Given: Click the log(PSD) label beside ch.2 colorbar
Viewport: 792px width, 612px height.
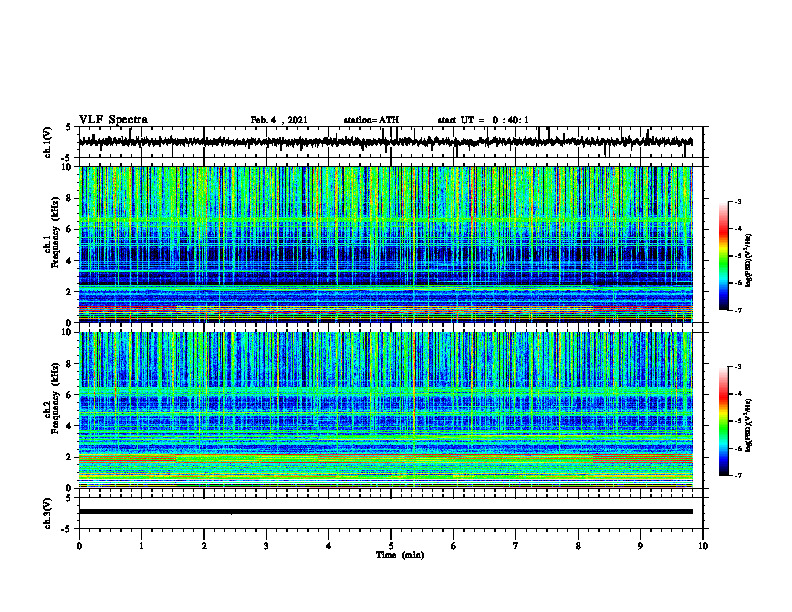Looking at the screenshot, I should pos(750,424).
